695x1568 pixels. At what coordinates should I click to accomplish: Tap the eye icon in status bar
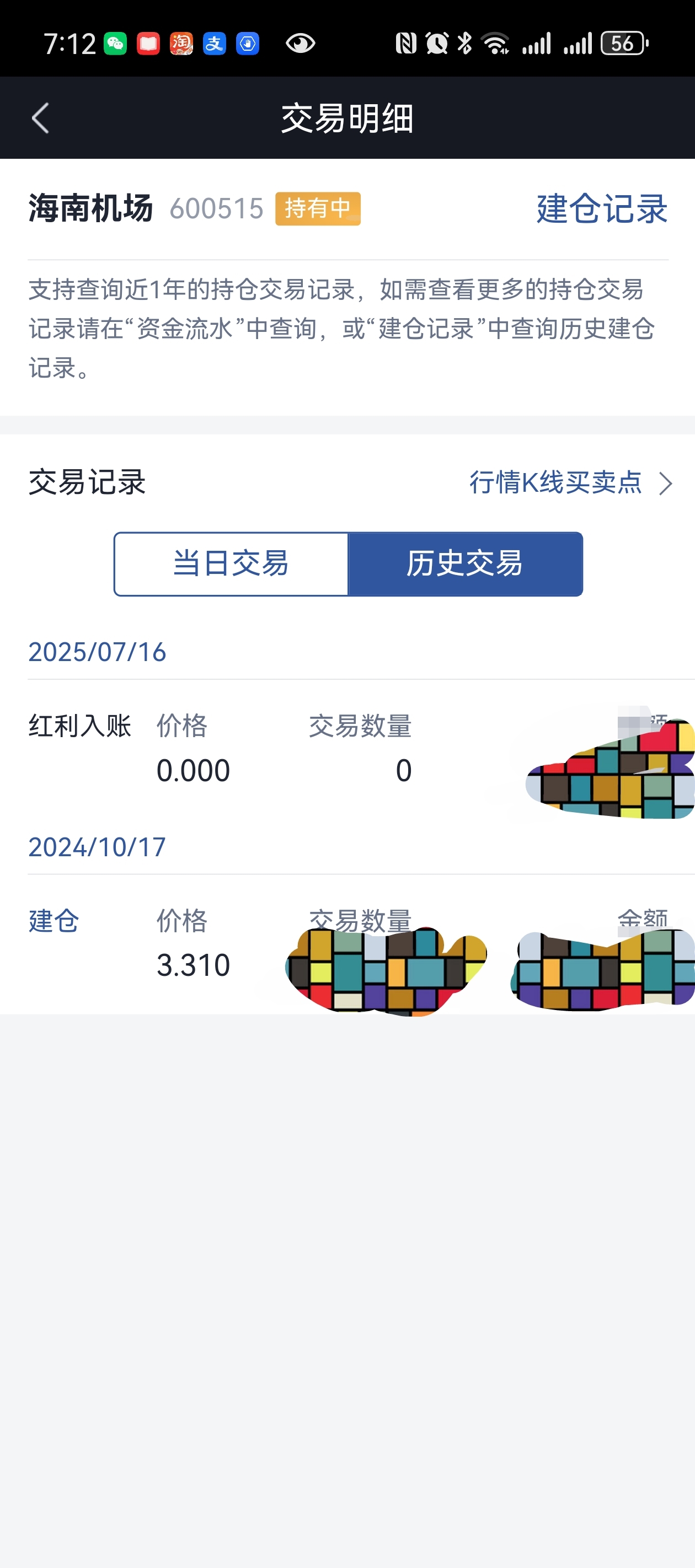(300, 43)
